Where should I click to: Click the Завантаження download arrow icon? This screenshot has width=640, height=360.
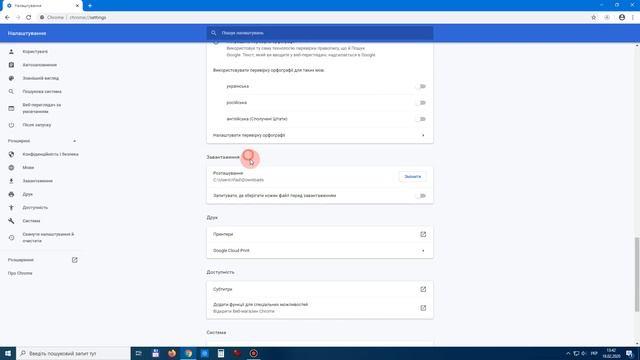coord(11,181)
